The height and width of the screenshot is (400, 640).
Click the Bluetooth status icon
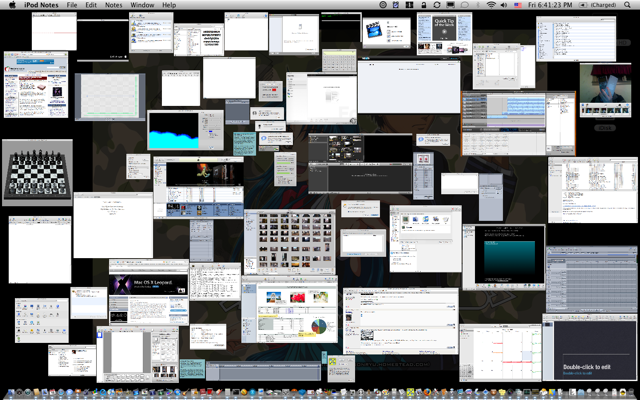point(478,5)
